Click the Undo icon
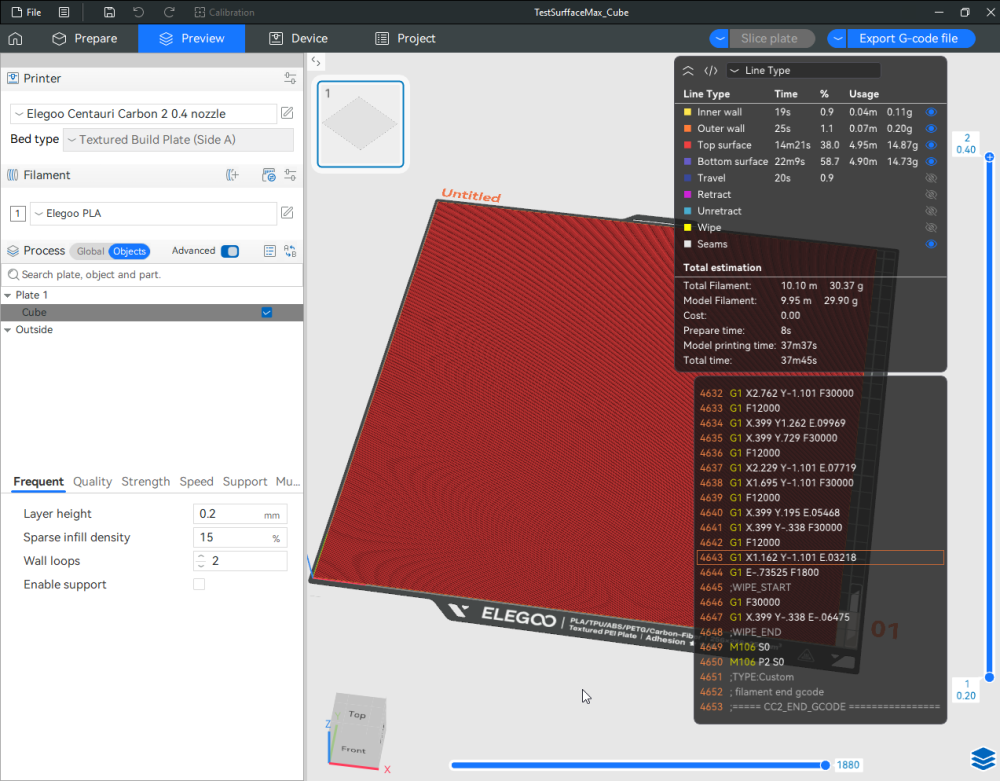1000x781 pixels. tap(139, 12)
